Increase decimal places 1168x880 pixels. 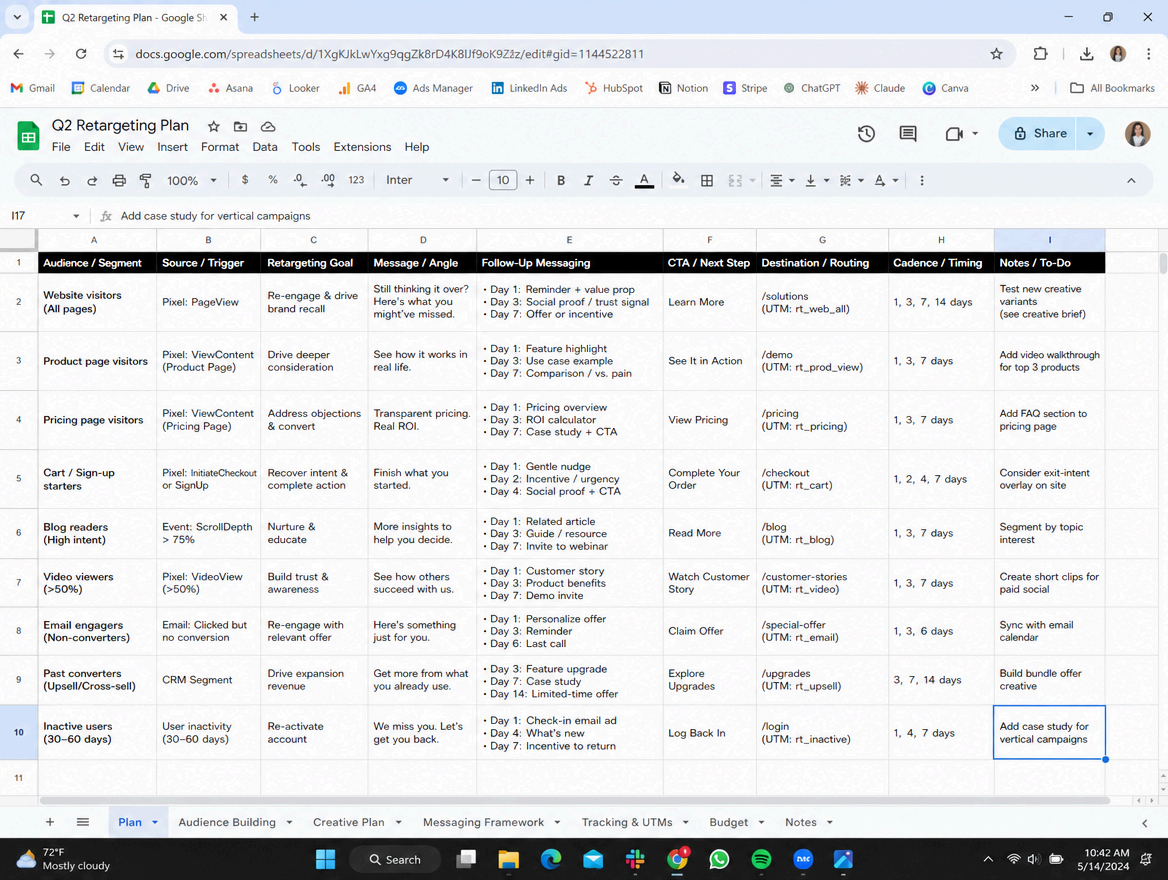click(328, 180)
